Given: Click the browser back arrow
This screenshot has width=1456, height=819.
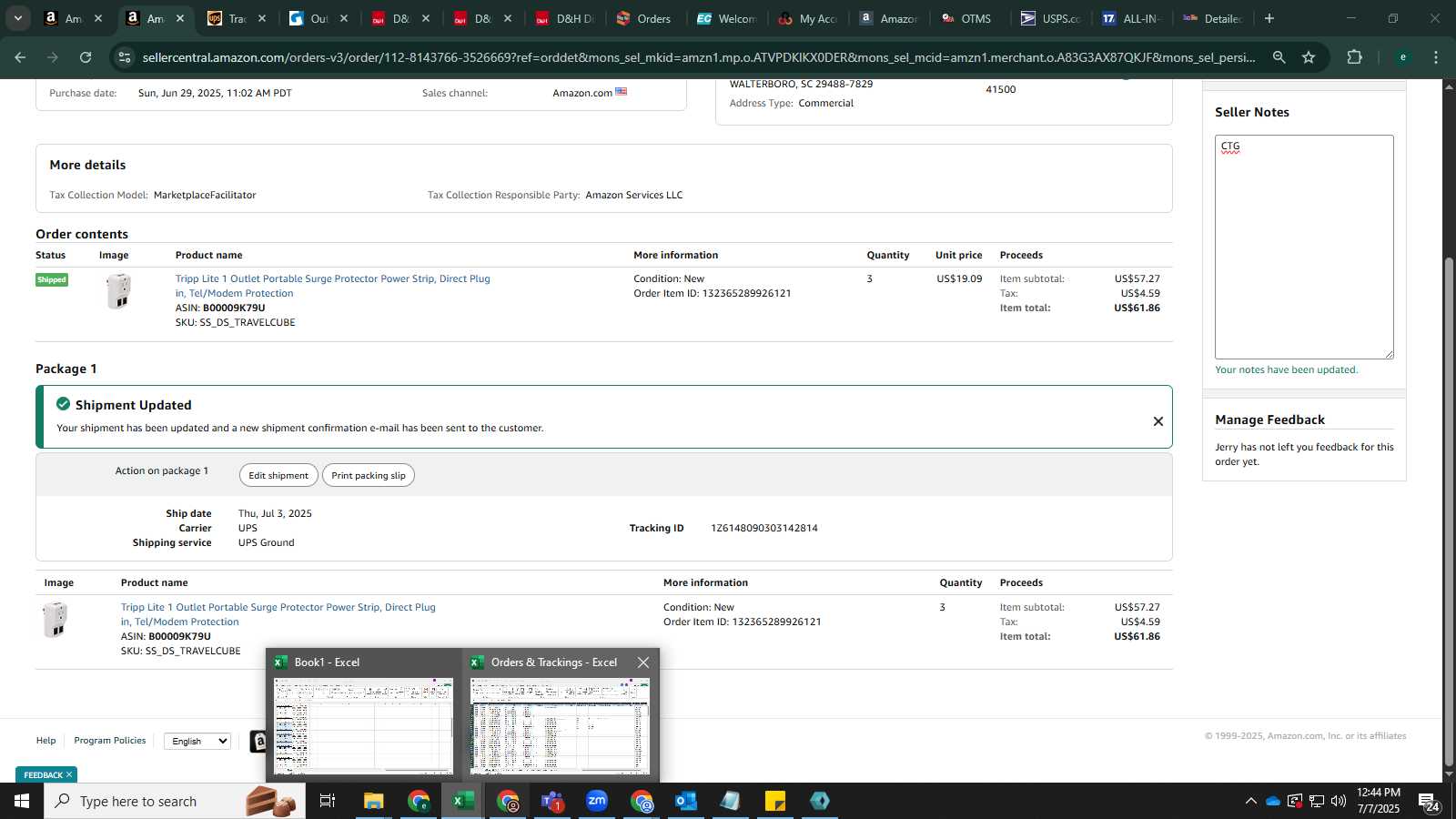Looking at the screenshot, I should coord(20,57).
